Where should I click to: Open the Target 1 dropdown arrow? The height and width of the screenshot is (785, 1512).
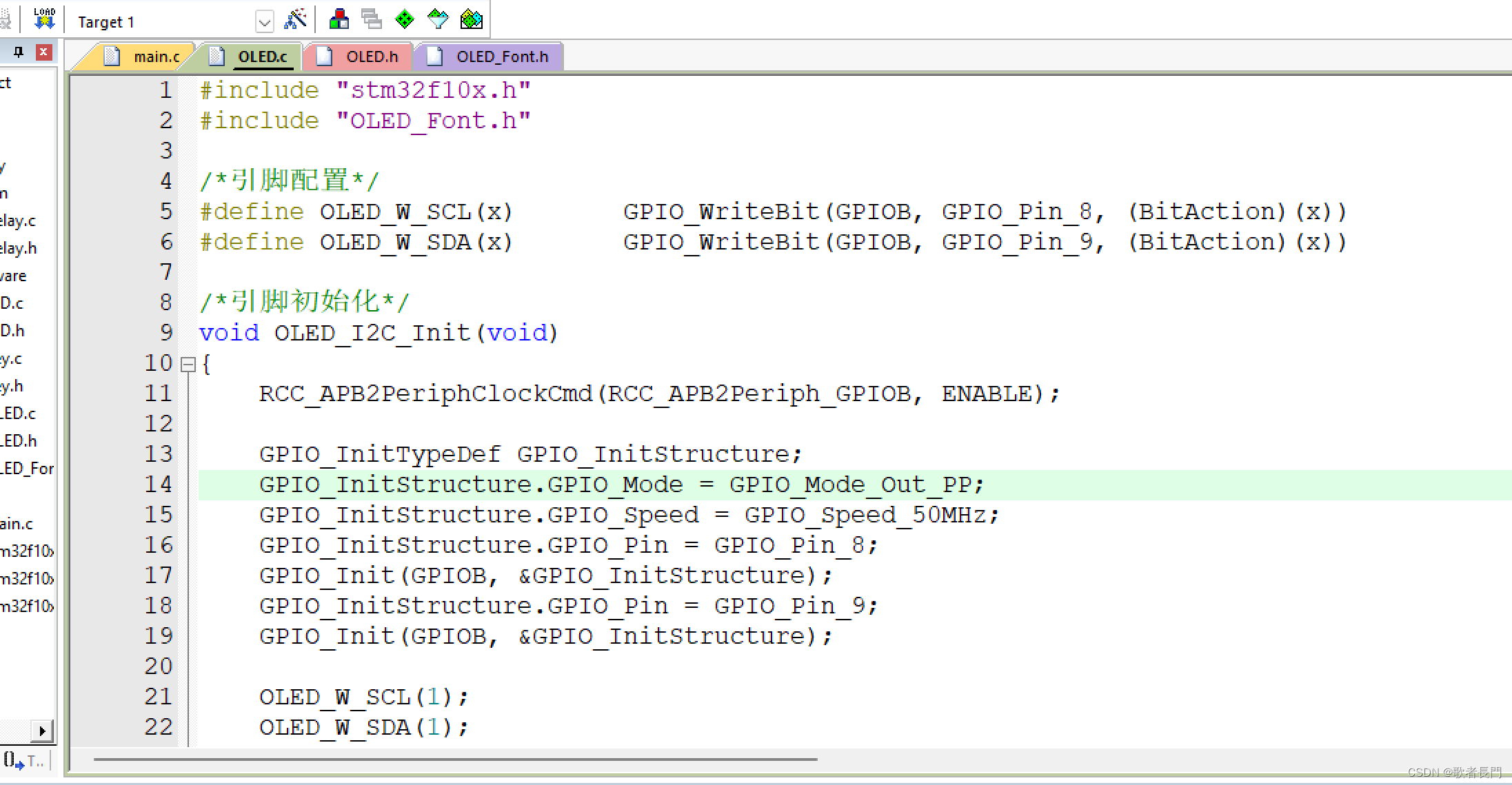pyautogui.click(x=264, y=23)
